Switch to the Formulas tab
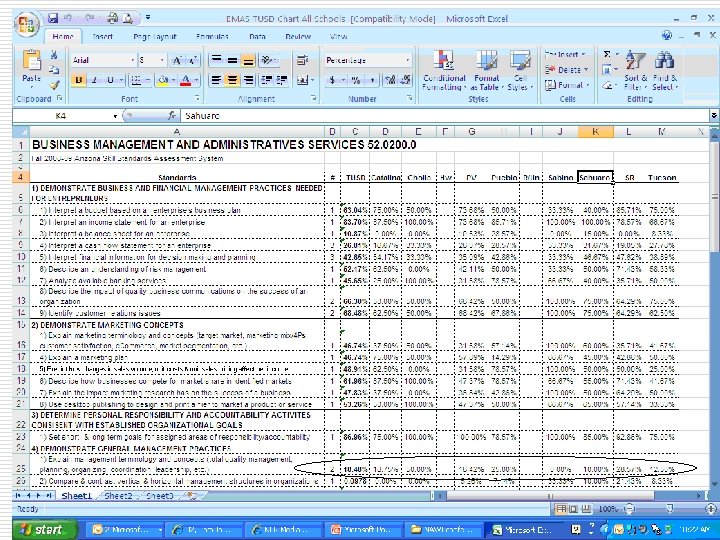The image size is (720, 540). point(212,36)
